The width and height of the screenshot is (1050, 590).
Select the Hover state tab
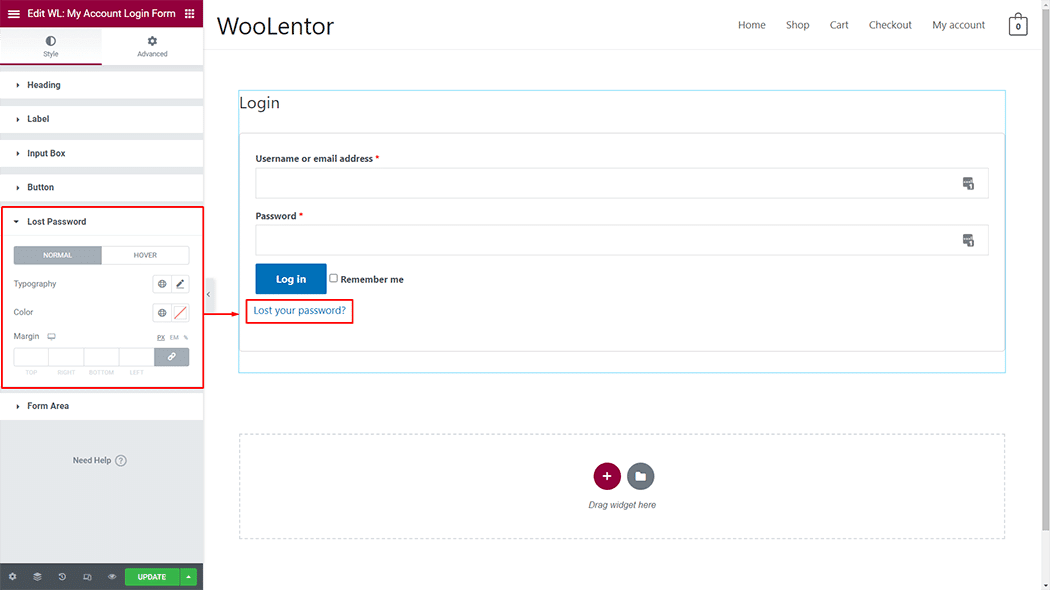click(145, 255)
